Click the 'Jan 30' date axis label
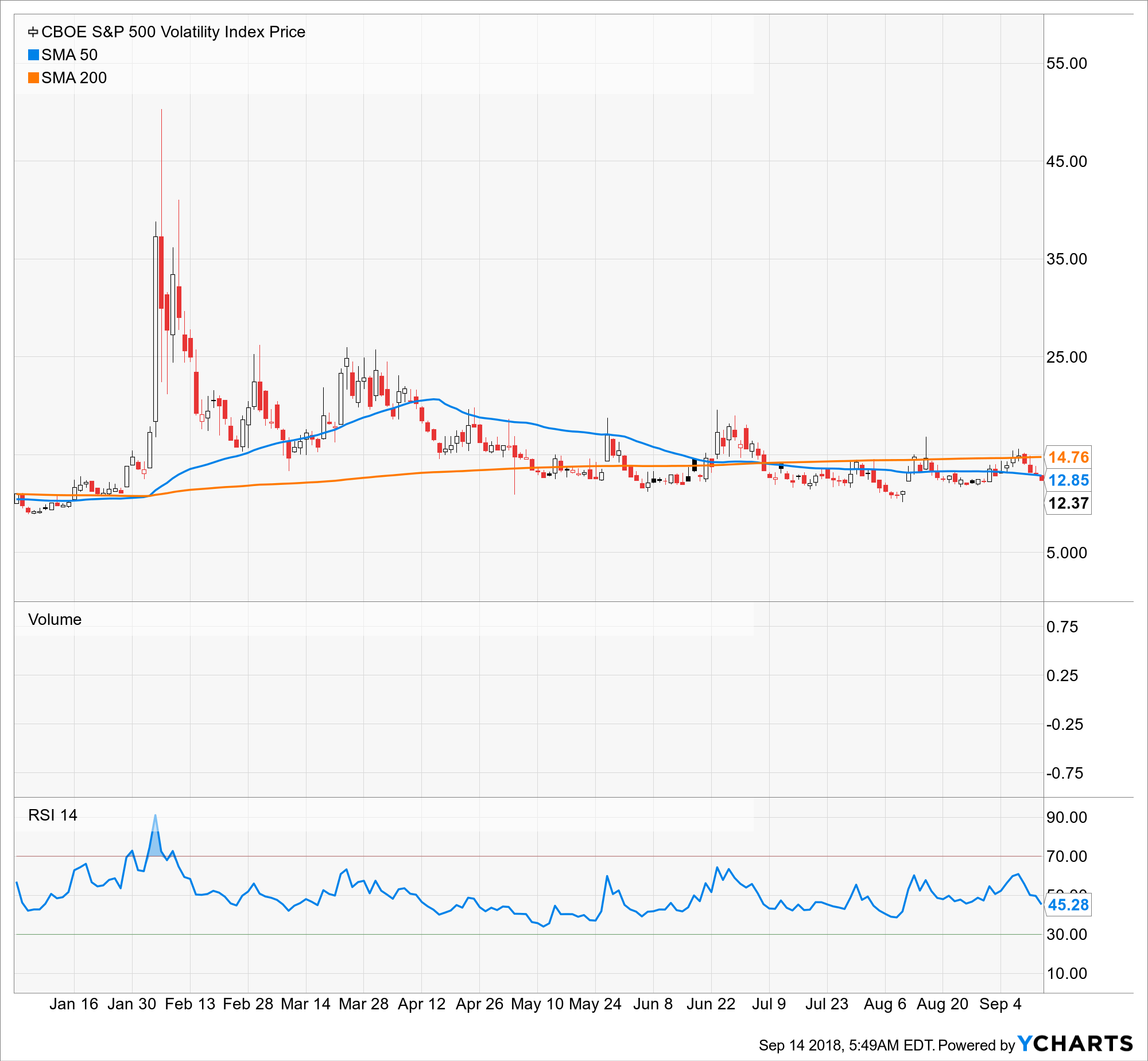Image resolution: width=1148 pixels, height=1061 pixels. [x=131, y=1004]
